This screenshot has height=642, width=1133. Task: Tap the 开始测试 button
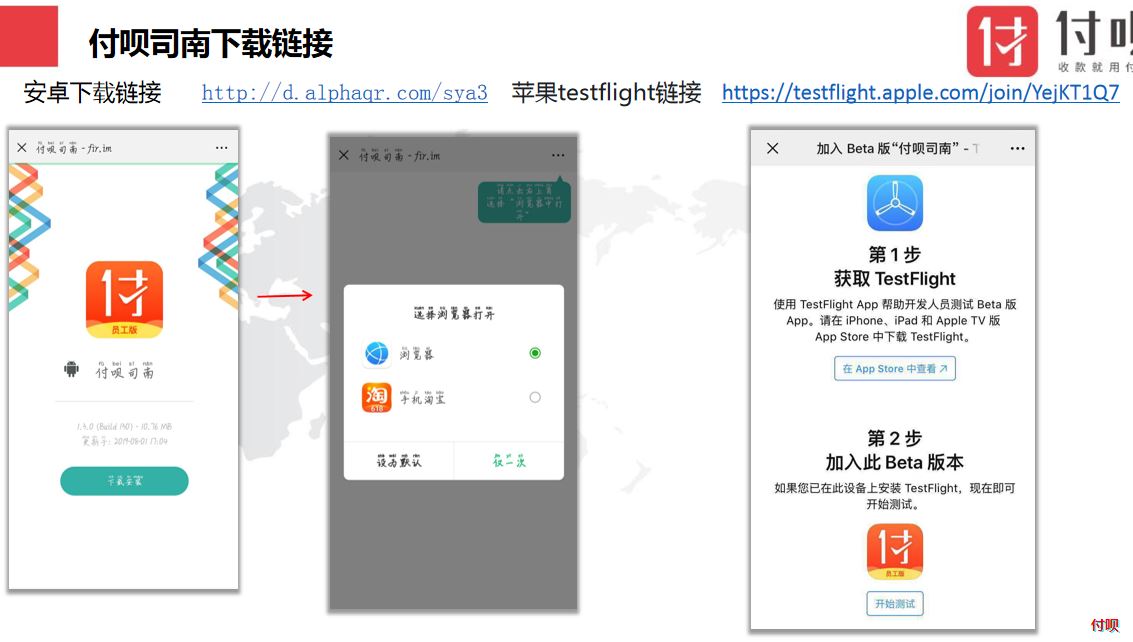[895, 604]
